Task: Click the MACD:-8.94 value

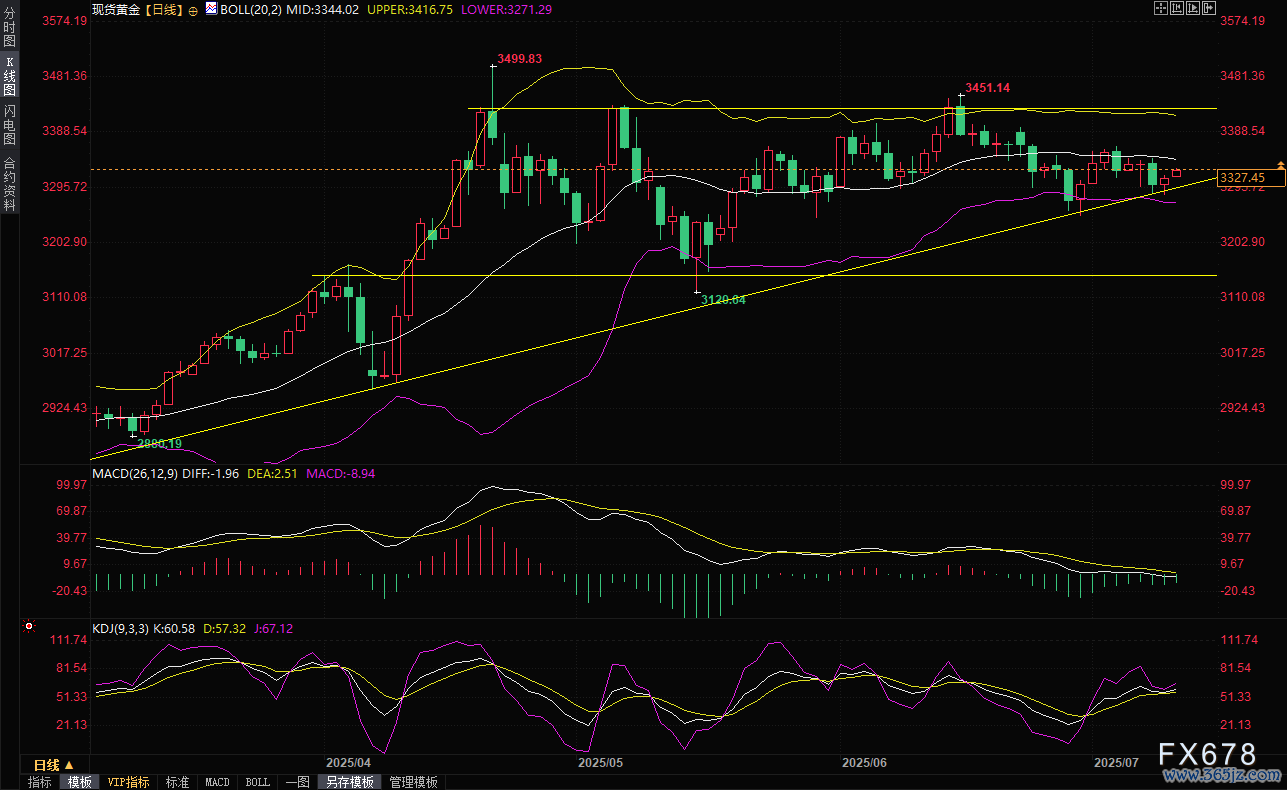Action: 341,472
